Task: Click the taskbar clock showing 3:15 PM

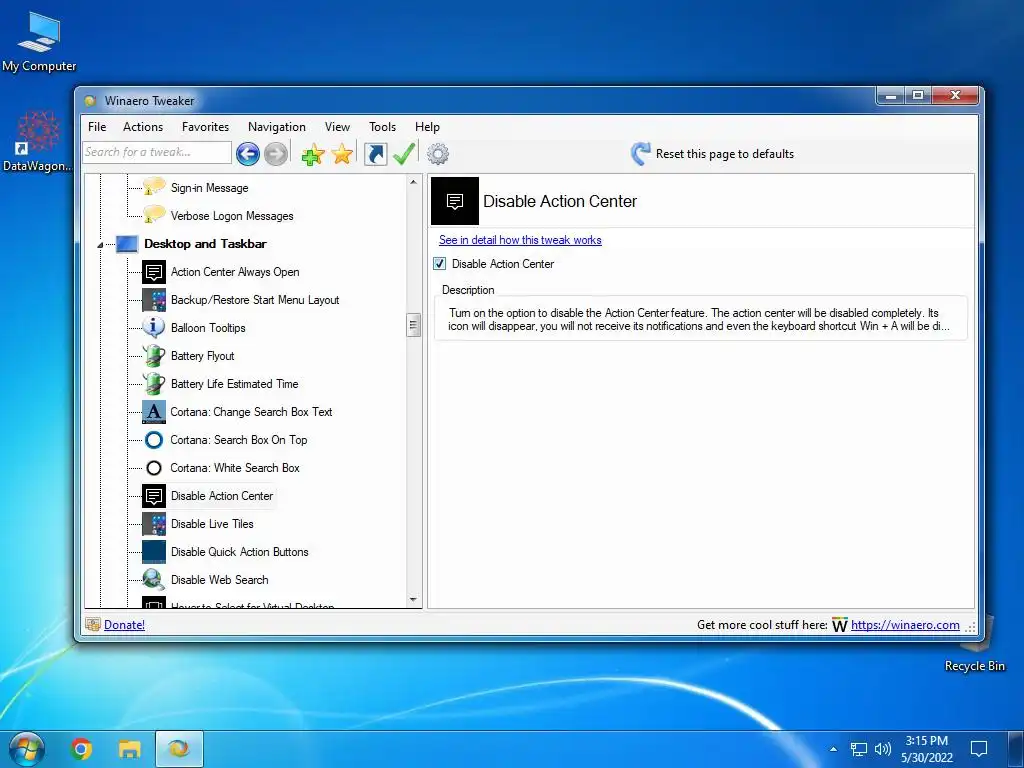Action: click(x=927, y=749)
